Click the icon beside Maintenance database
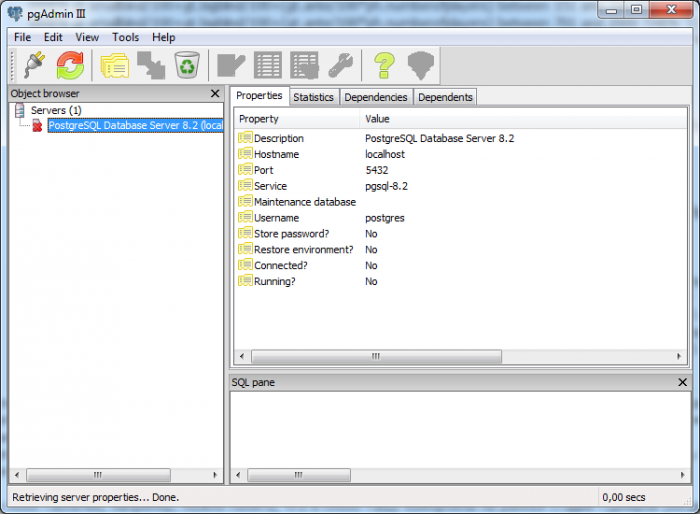 (245, 201)
